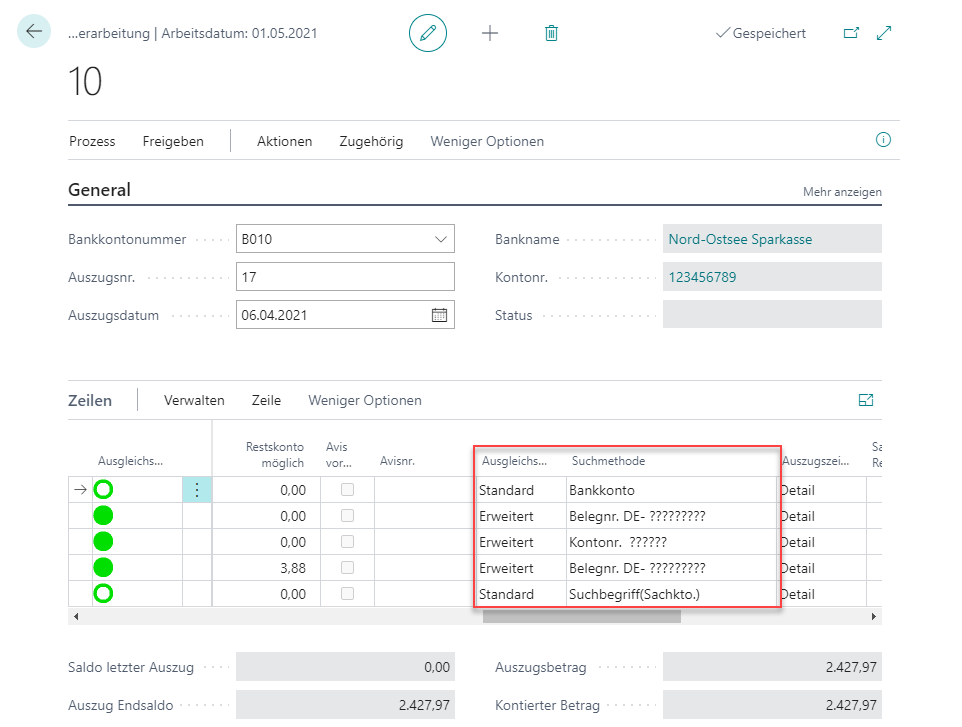Image resolution: width=962 pixels, height=727 pixels.
Task: Click Nord-Ostsee Sparkasse bank name link
Action: tap(740, 240)
